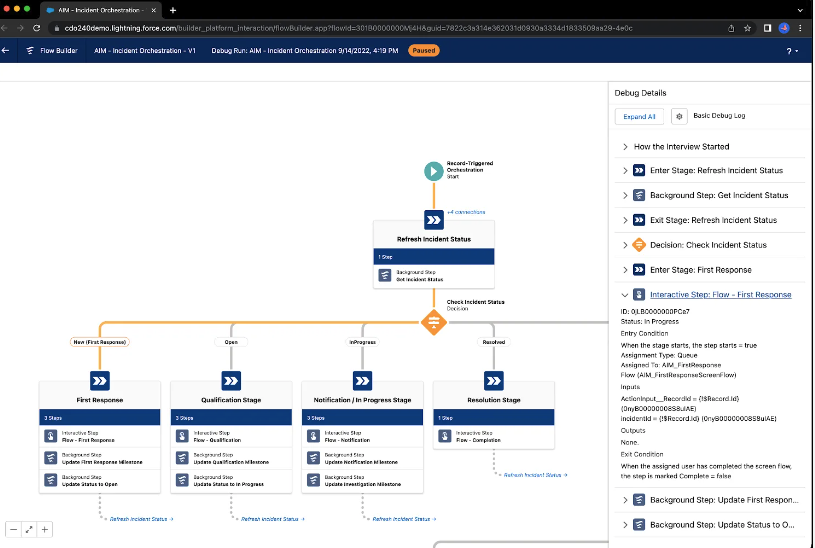The height and width of the screenshot is (548, 815).
Task: Click the Flow - Qualification interactive step icon
Action: click(182, 436)
